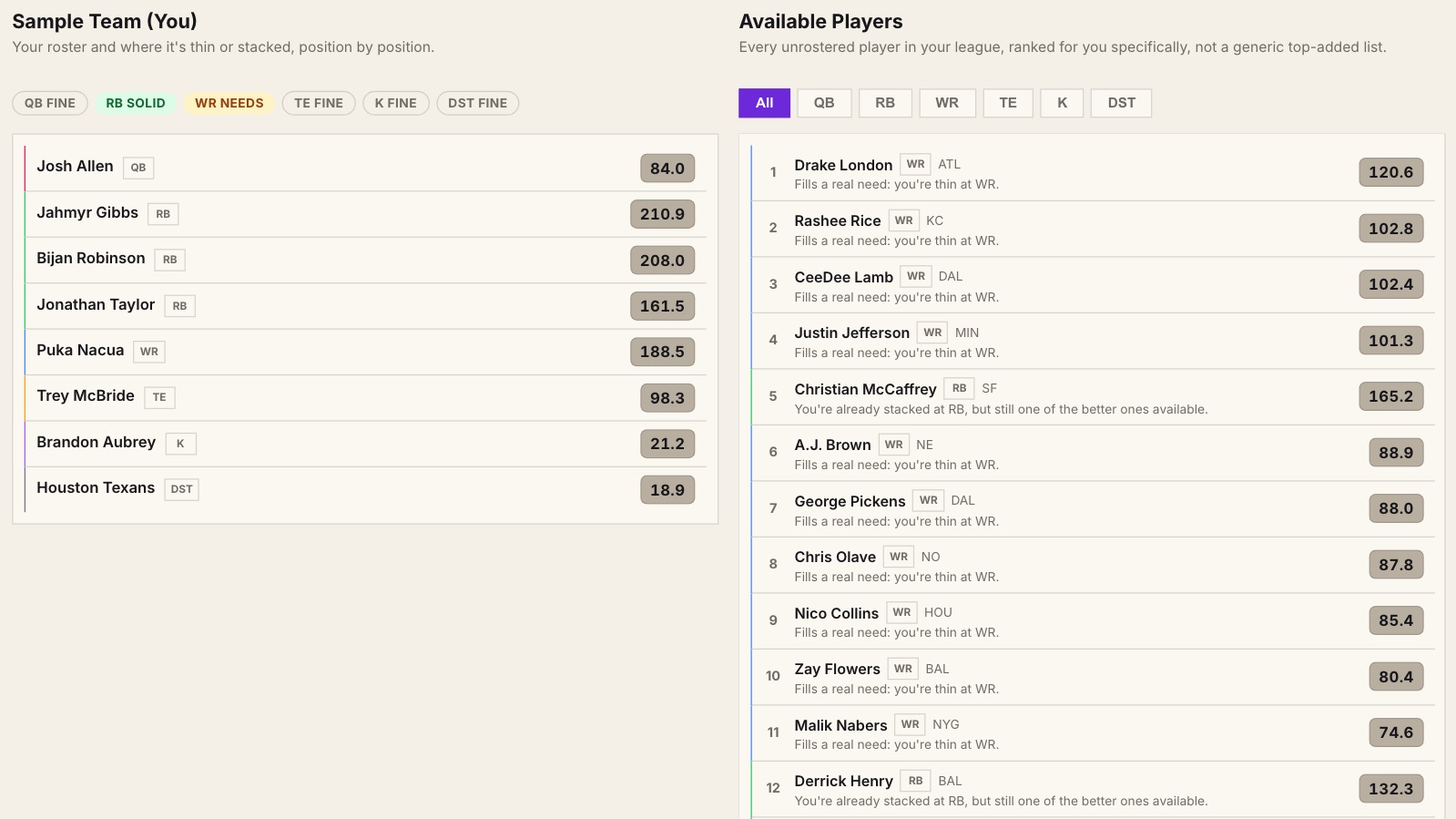Select Jonathan Taylor roster row

[365, 306]
